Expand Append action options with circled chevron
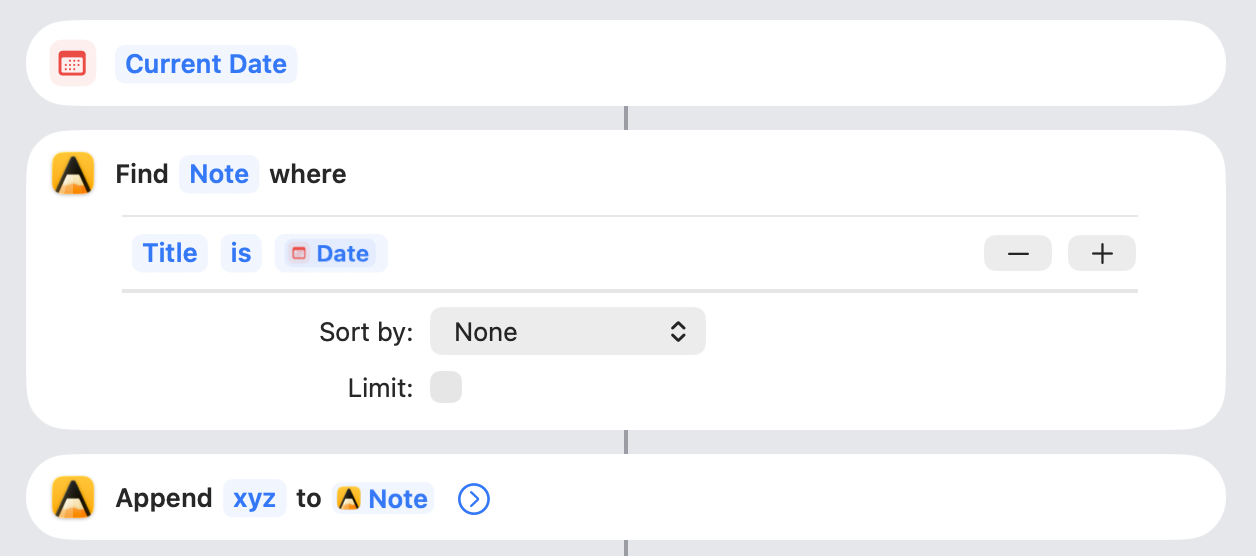Image resolution: width=1256 pixels, height=556 pixels. tap(473, 498)
